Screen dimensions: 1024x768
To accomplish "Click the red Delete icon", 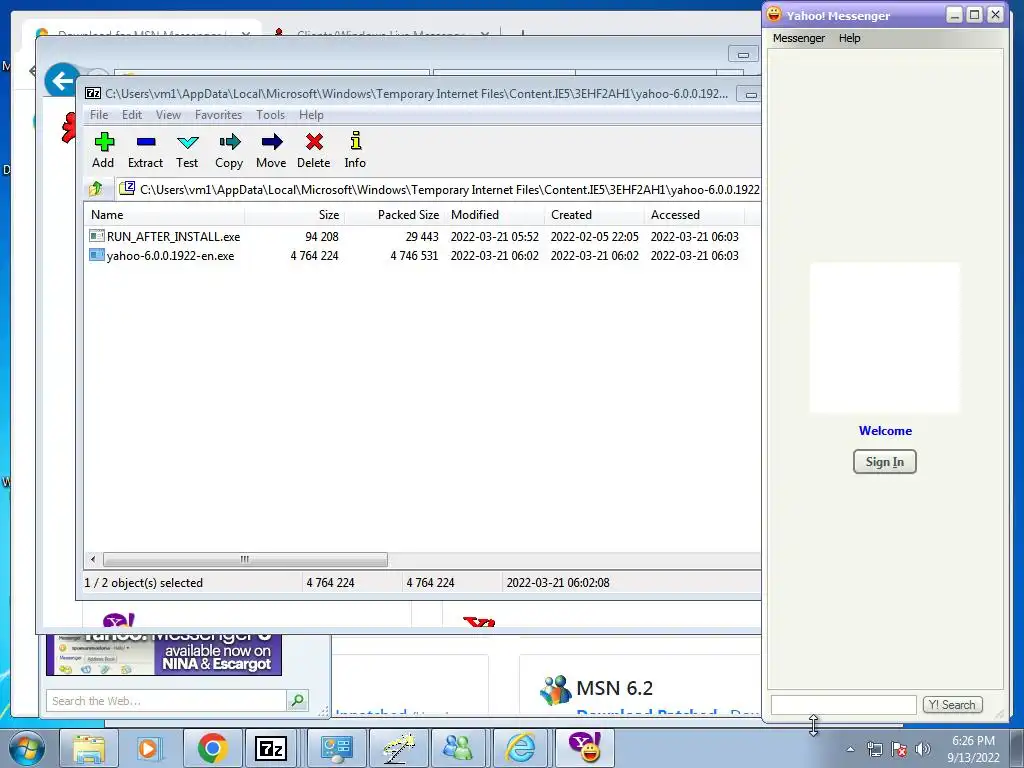I will [x=313, y=150].
